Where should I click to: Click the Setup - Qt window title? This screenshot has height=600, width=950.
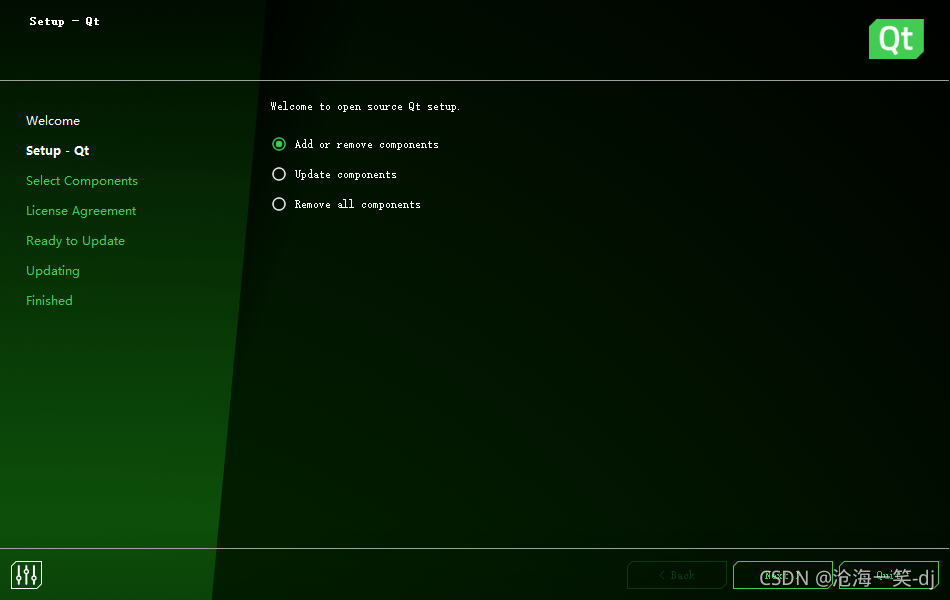click(x=64, y=21)
